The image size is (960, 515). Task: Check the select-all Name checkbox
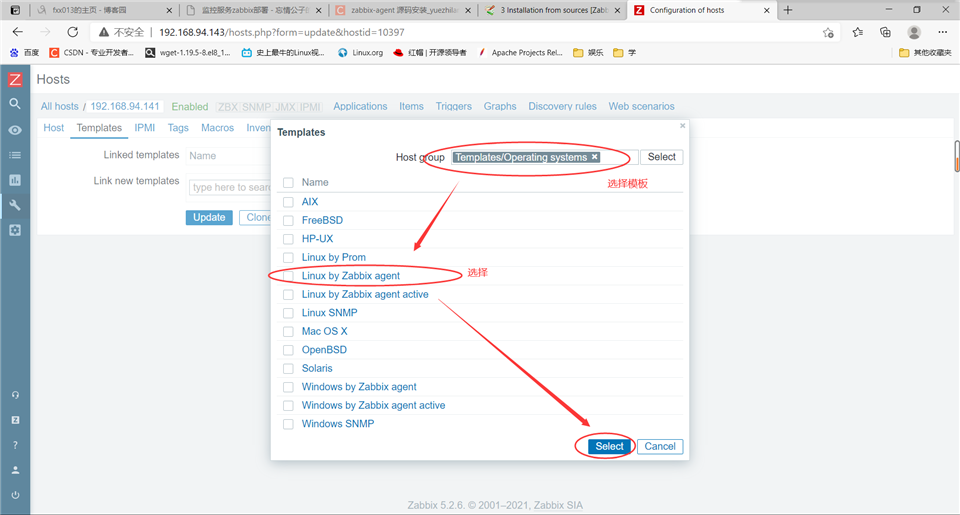[288, 182]
